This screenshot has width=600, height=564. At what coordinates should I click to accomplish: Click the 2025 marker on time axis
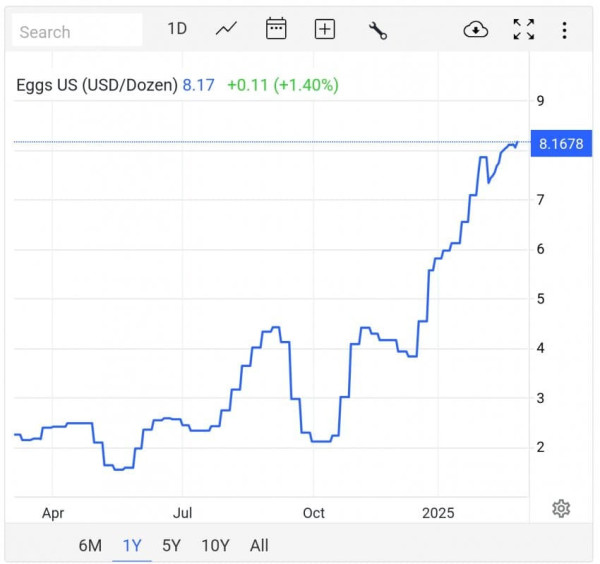pyautogui.click(x=438, y=513)
